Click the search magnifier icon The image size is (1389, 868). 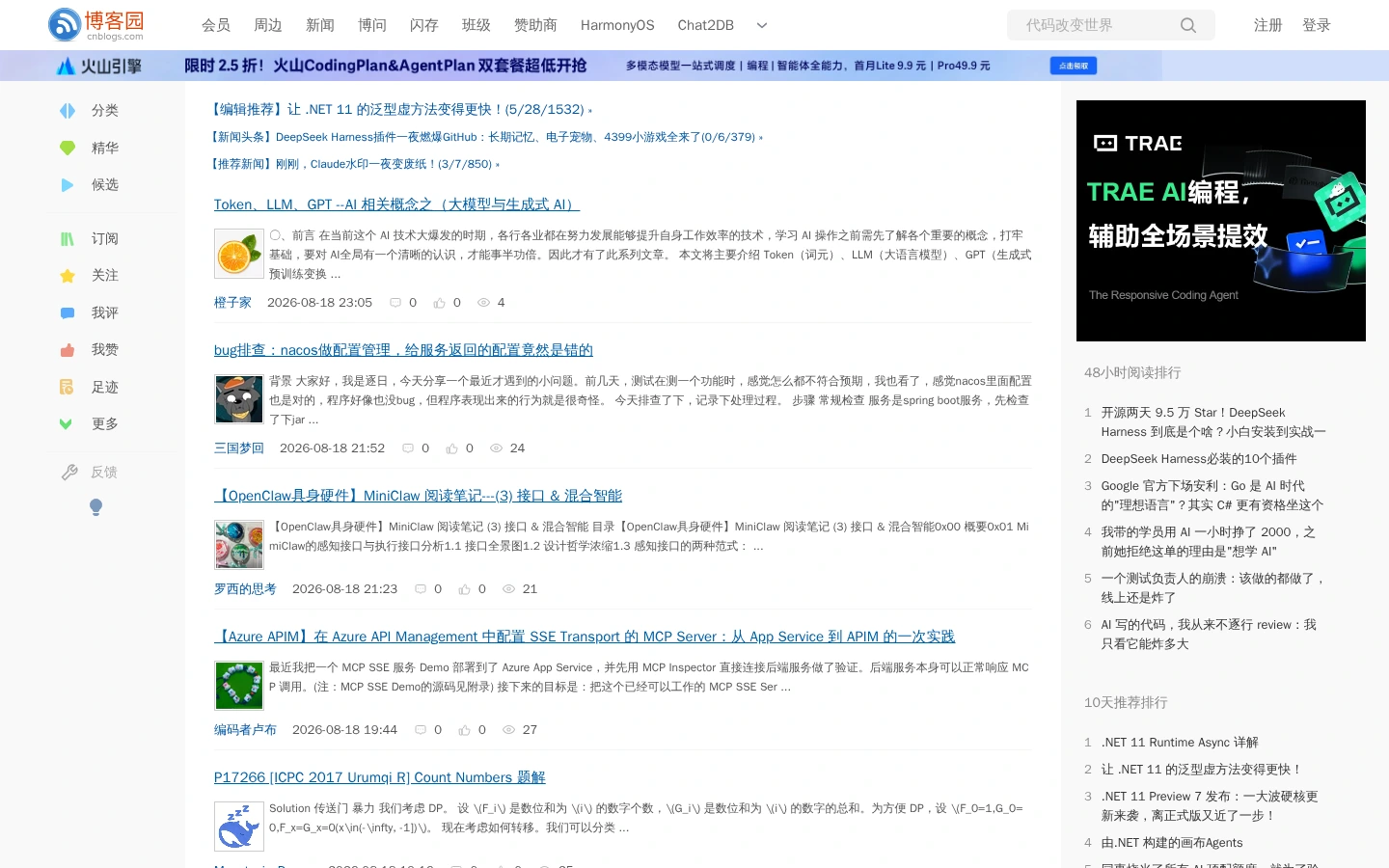pos(1188,25)
